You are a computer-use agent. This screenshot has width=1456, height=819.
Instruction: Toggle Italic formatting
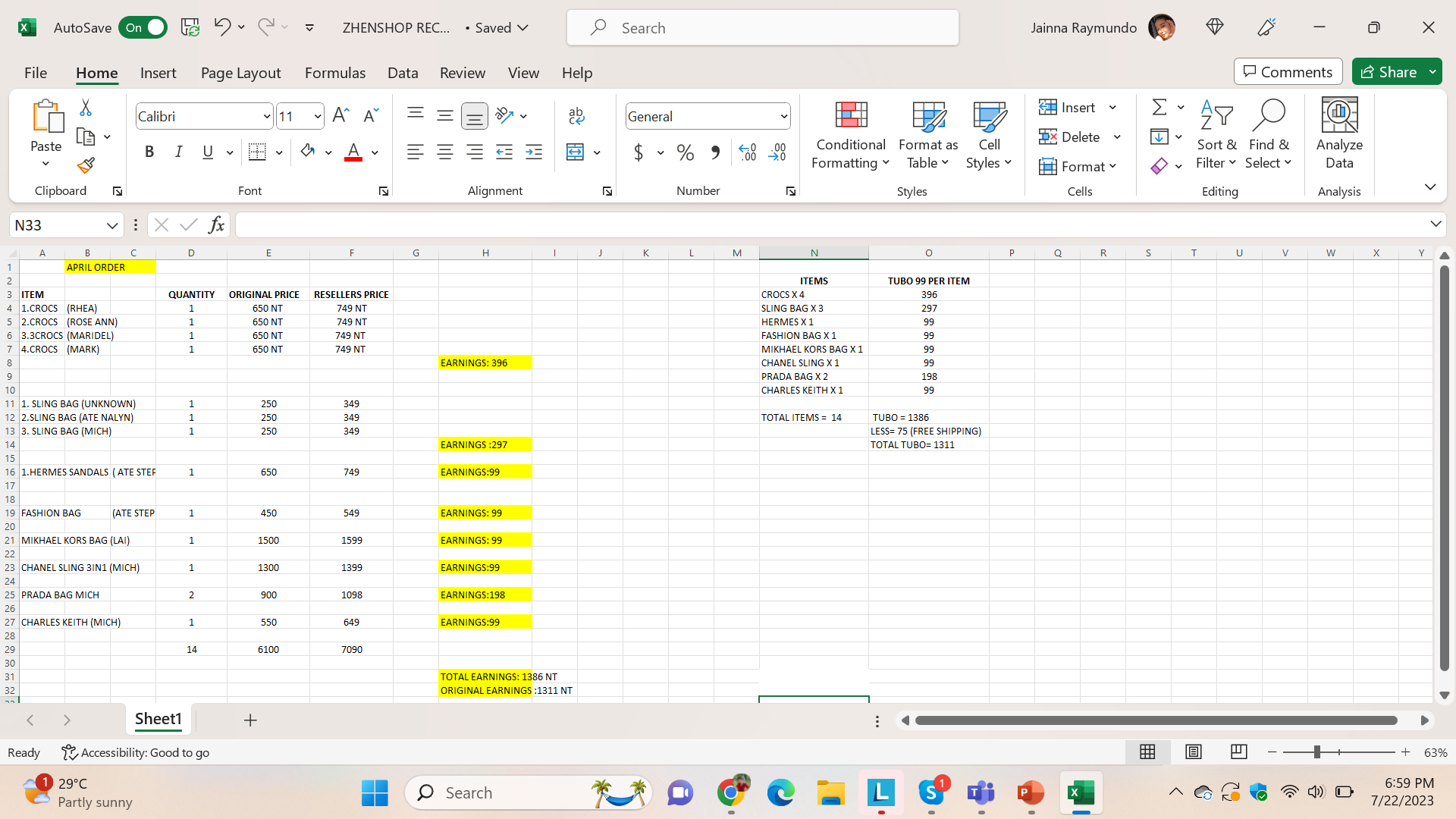(x=178, y=152)
